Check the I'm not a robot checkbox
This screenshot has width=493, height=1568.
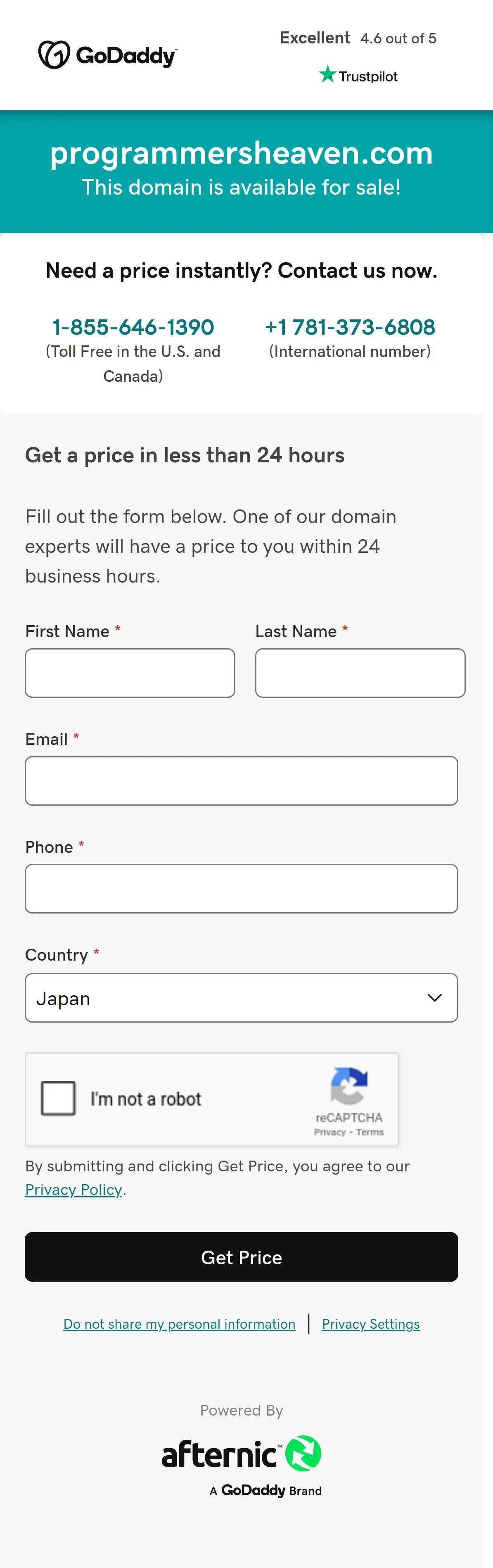tap(59, 1098)
